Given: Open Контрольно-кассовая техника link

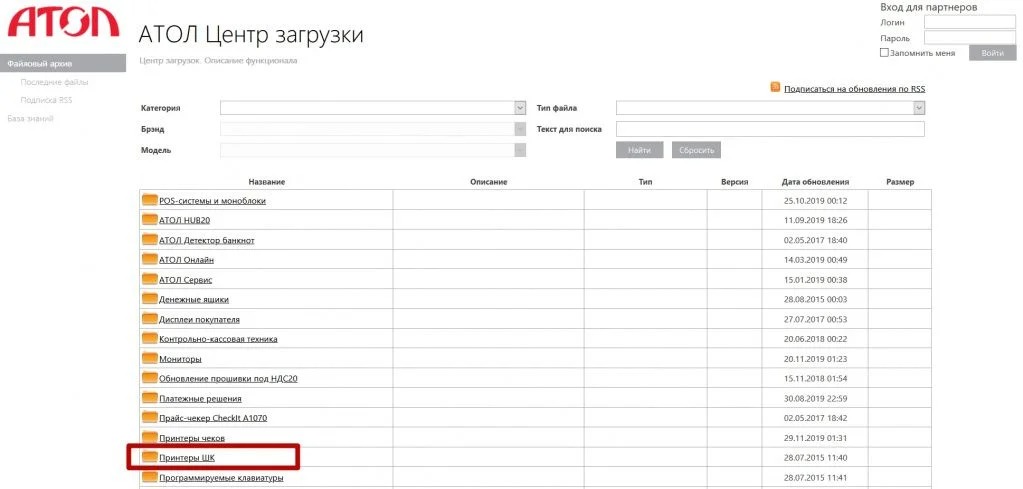Looking at the screenshot, I should [219, 339].
